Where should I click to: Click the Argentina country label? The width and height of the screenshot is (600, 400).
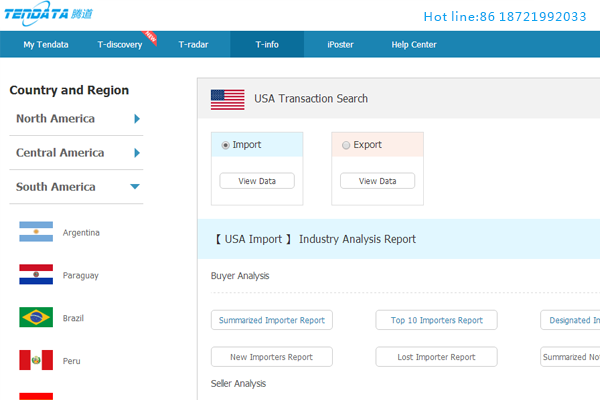[81, 233]
